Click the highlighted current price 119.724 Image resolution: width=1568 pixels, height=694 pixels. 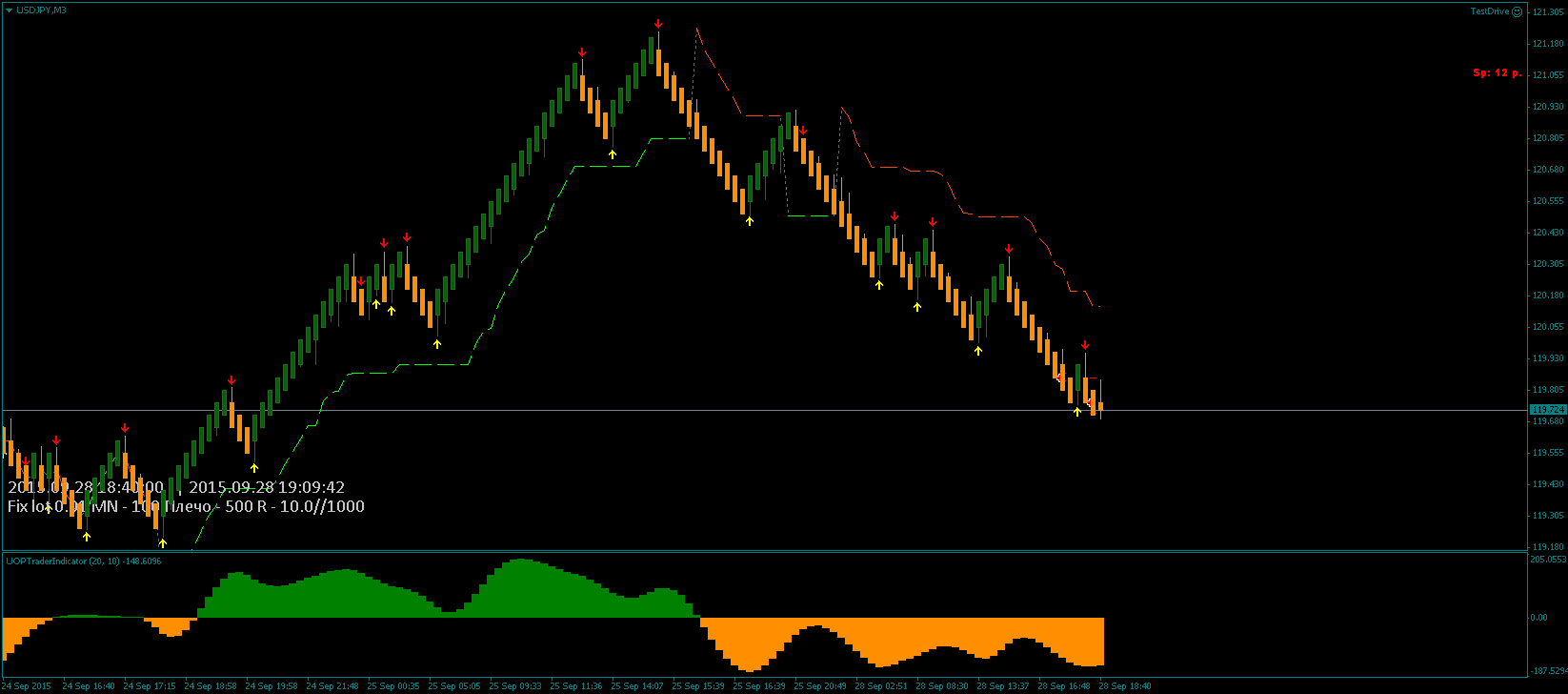coord(1547,409)
